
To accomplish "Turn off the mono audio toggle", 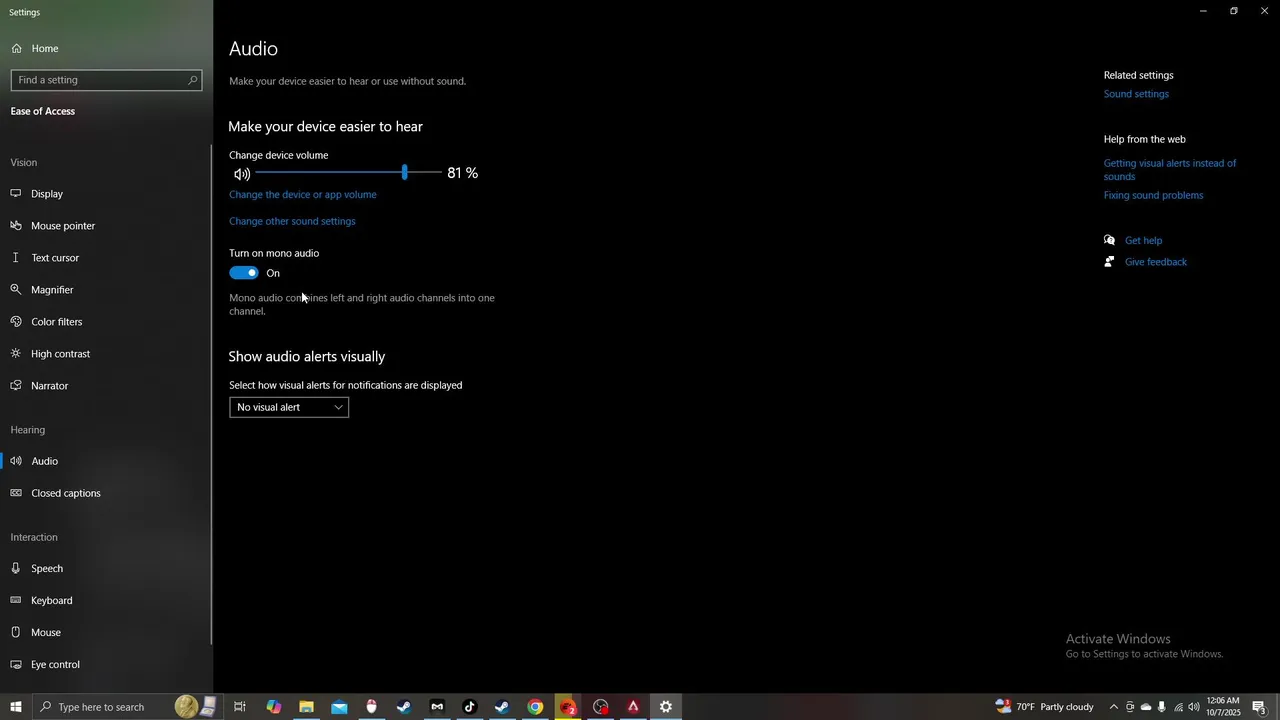I will tap(244, 273).
